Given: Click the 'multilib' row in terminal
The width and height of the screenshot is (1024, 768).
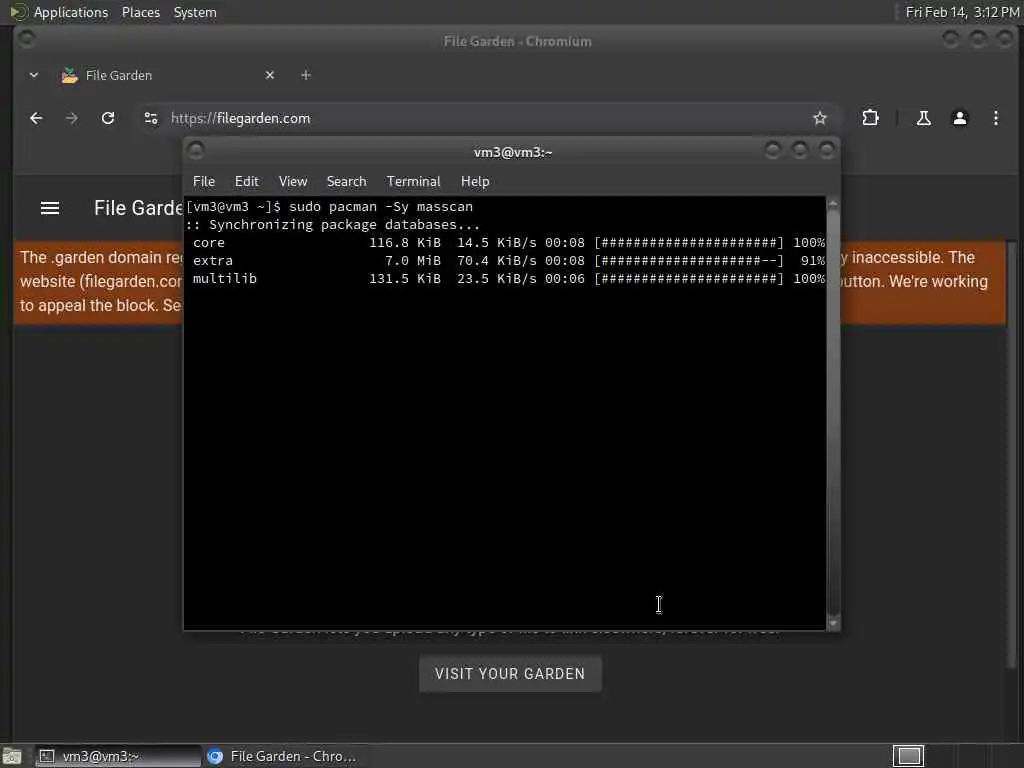Looking at the screenshot, I should coord(508,279).
